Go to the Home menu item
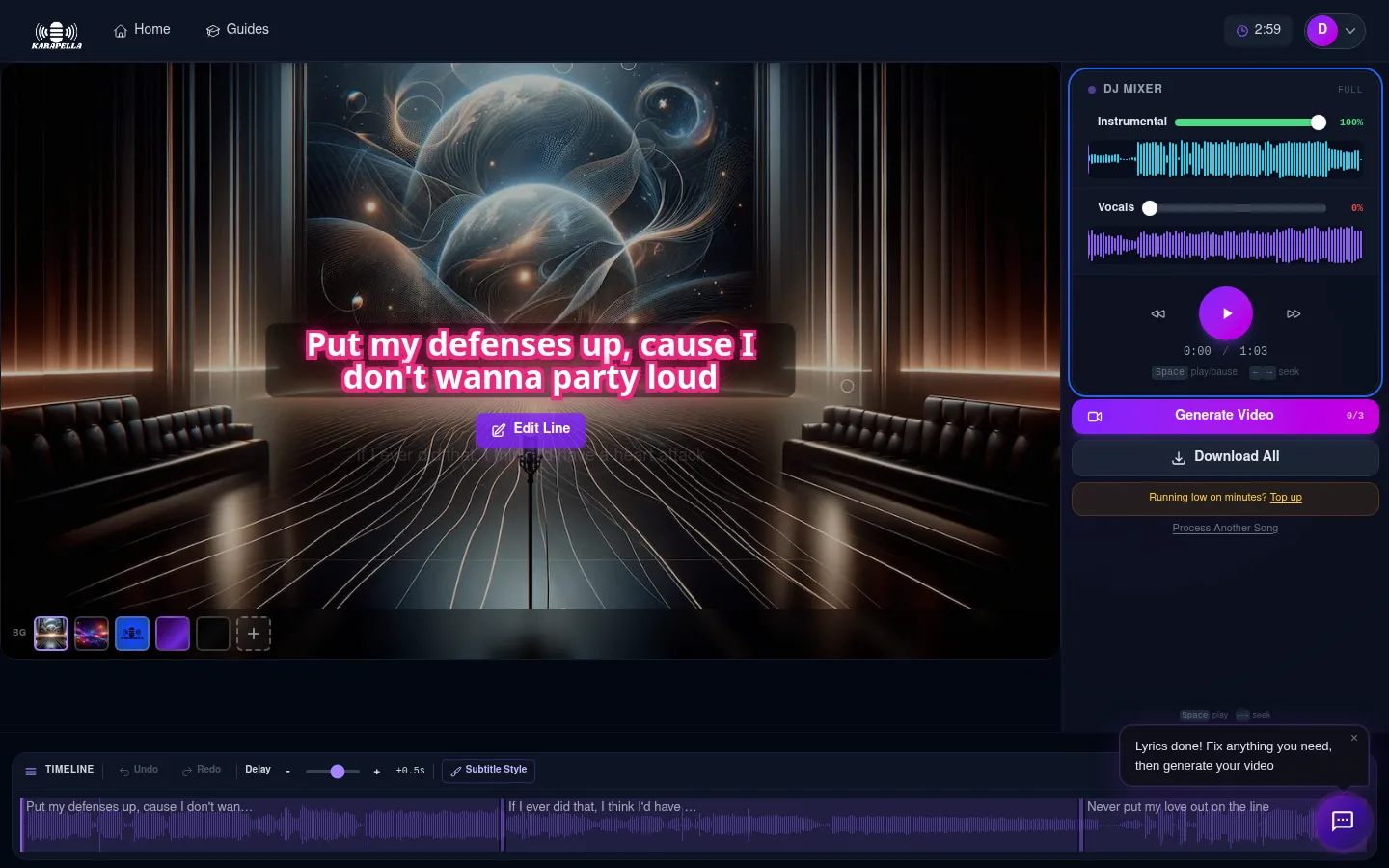The image size is (1389, 868). pyautogui.click(x=142, y=30)
